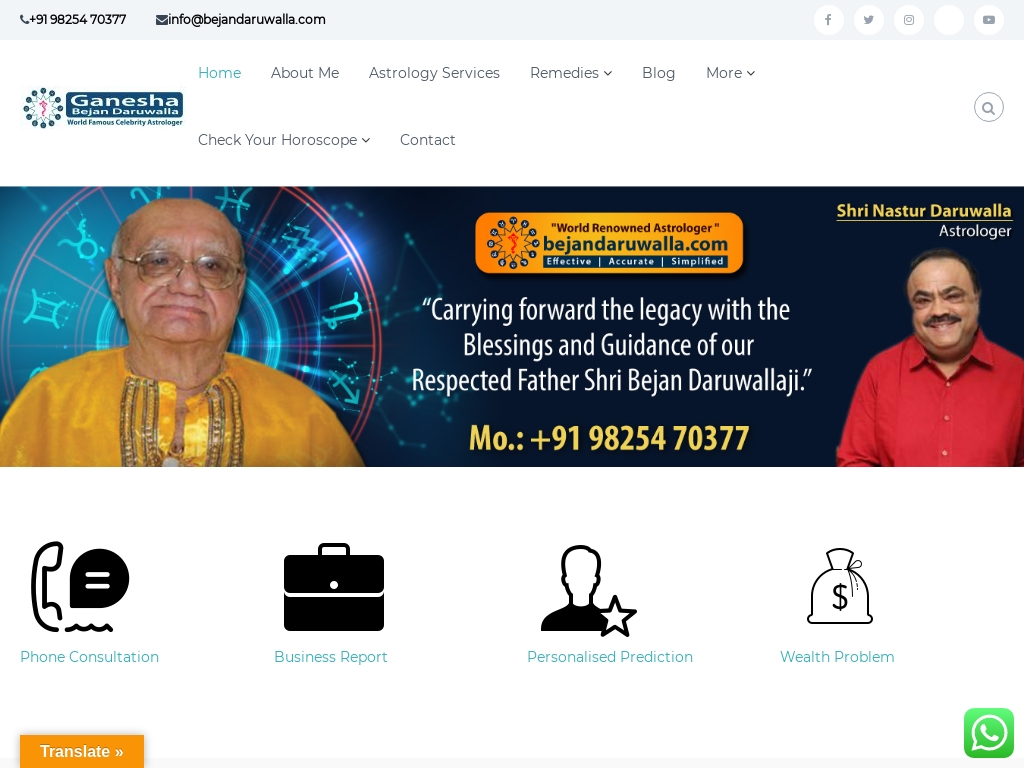Open the Astrology Services menu item
The height and width of the screenshot is (768, 1024).
434,73
